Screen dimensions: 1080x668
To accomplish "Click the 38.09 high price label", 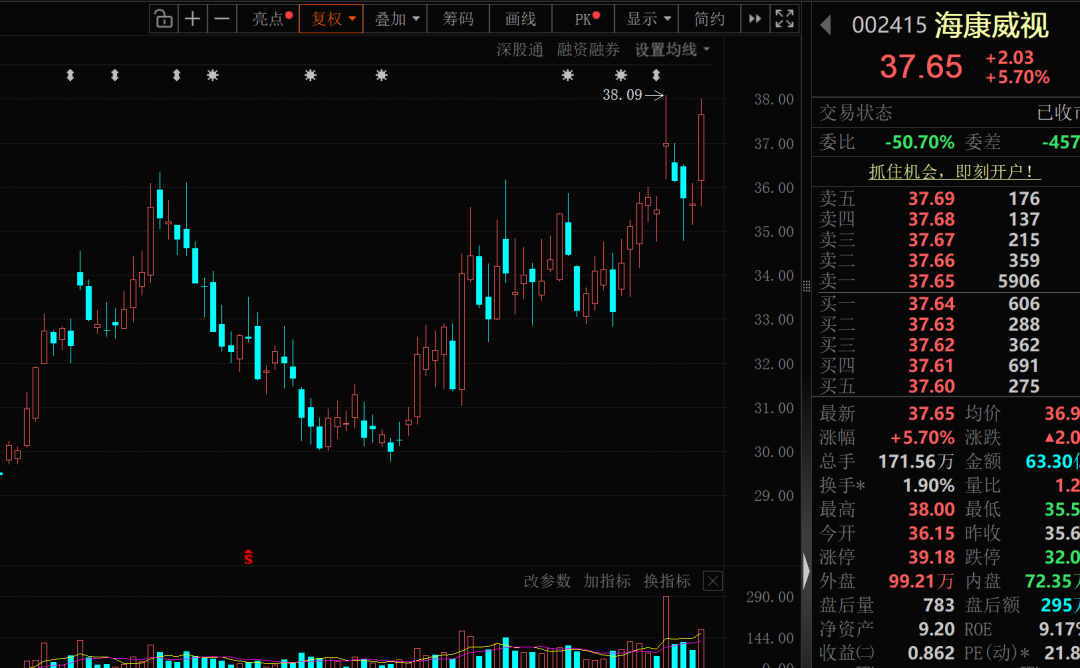I will click(x=622, y=95).
